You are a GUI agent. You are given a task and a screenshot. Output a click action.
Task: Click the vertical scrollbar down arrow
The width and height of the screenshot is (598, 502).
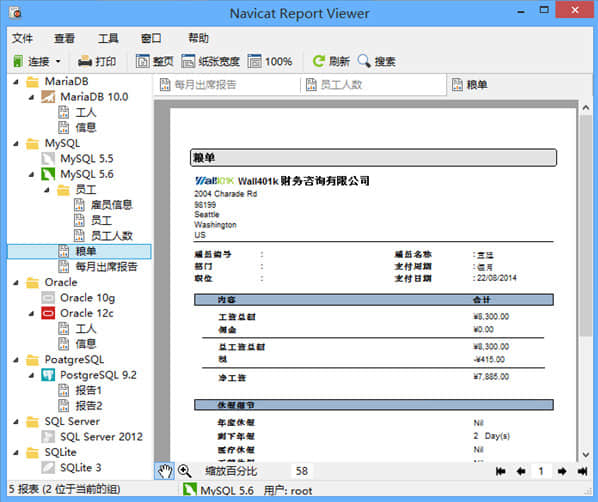pos(586,455)
